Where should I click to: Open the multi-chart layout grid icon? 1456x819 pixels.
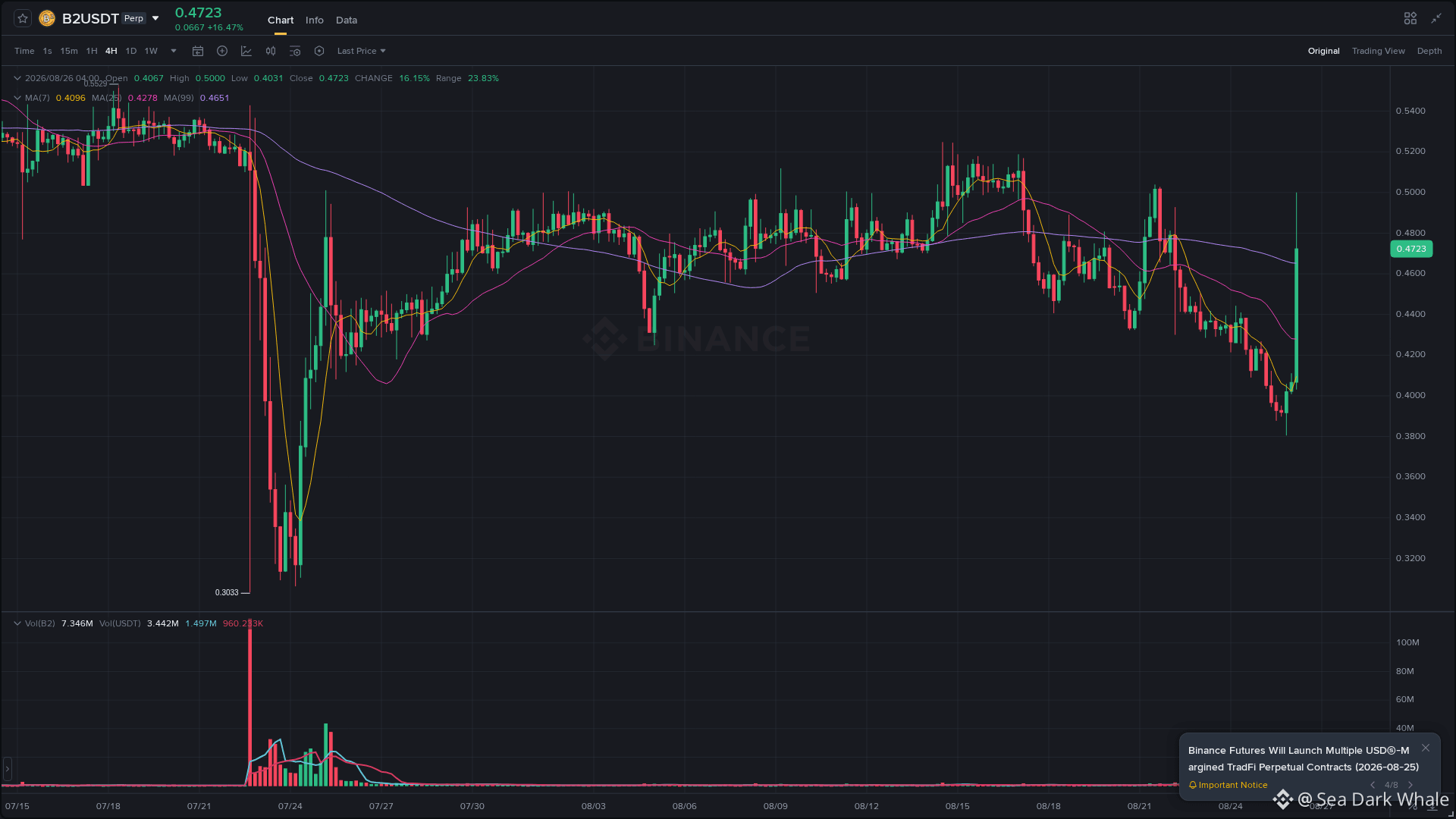(x=1410, y=18)
